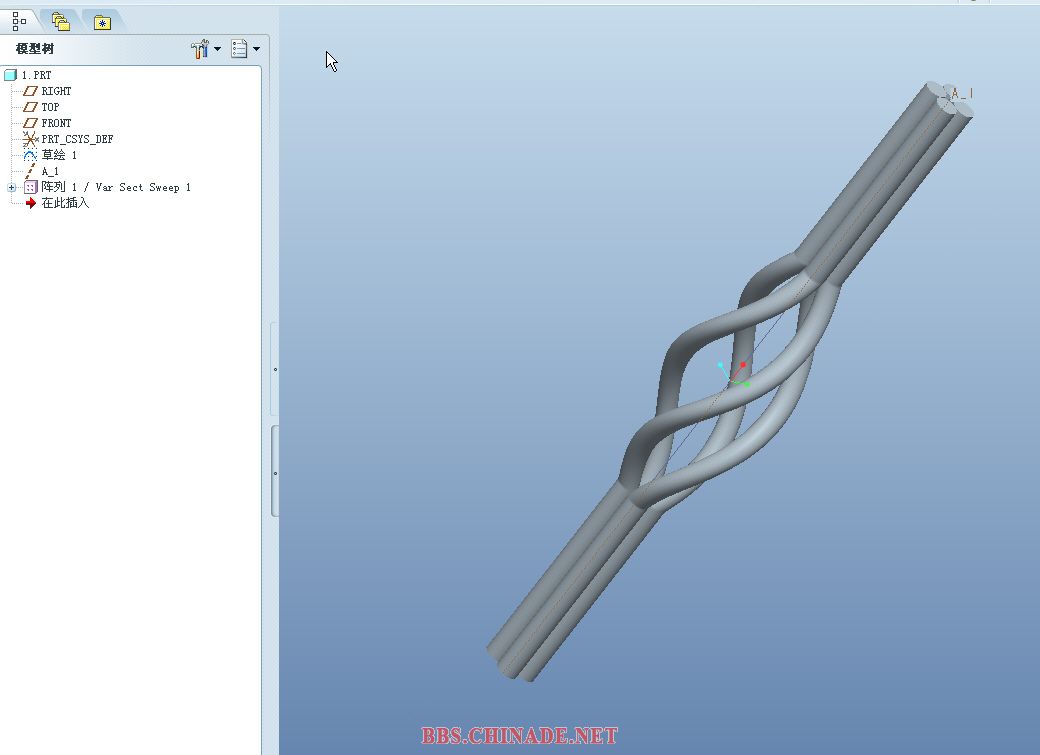Select the 草绘 1 sketch feature
This screenshot has height=755, width=1040.
59,155
